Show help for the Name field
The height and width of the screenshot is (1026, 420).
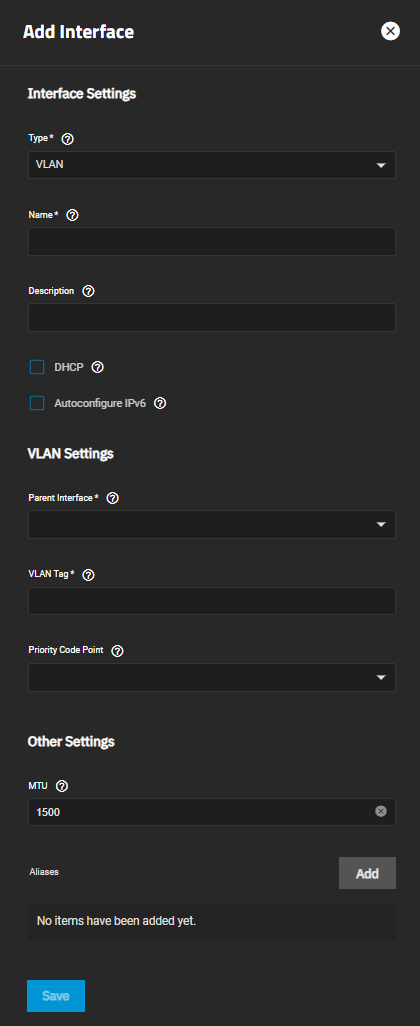coord(73,215)
